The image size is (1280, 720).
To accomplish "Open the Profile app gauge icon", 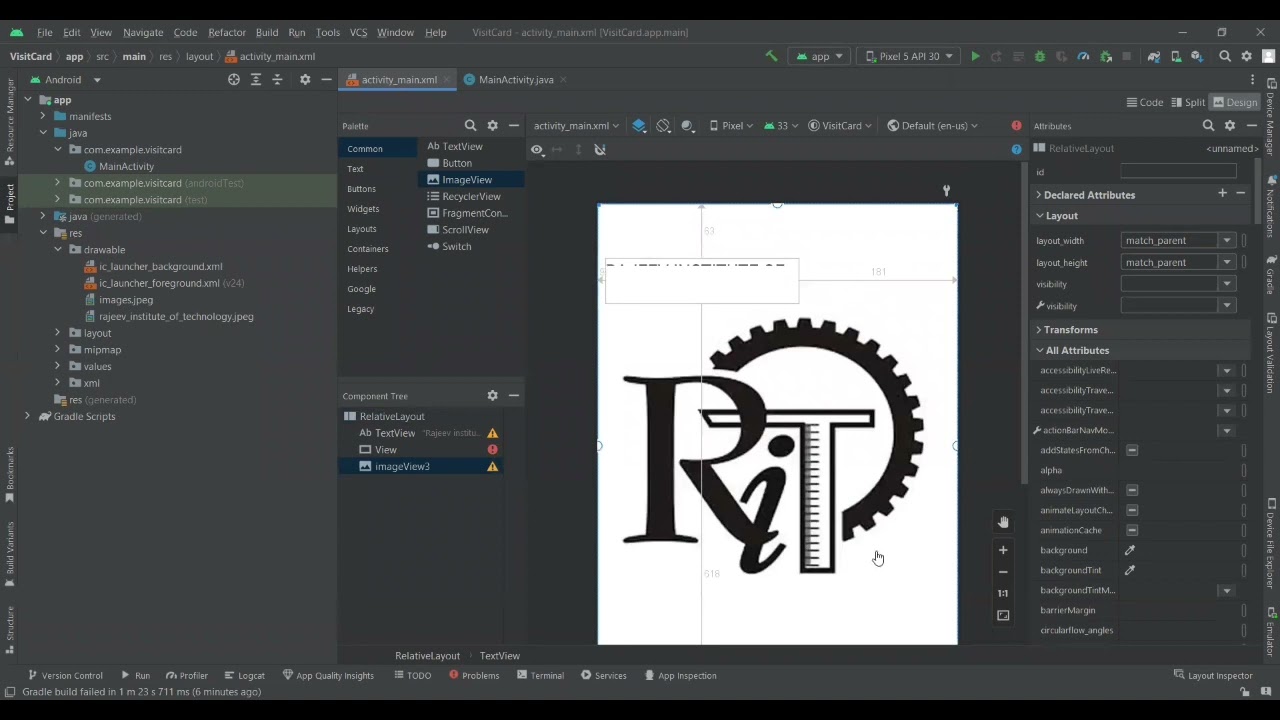I will pos(1083,56).
